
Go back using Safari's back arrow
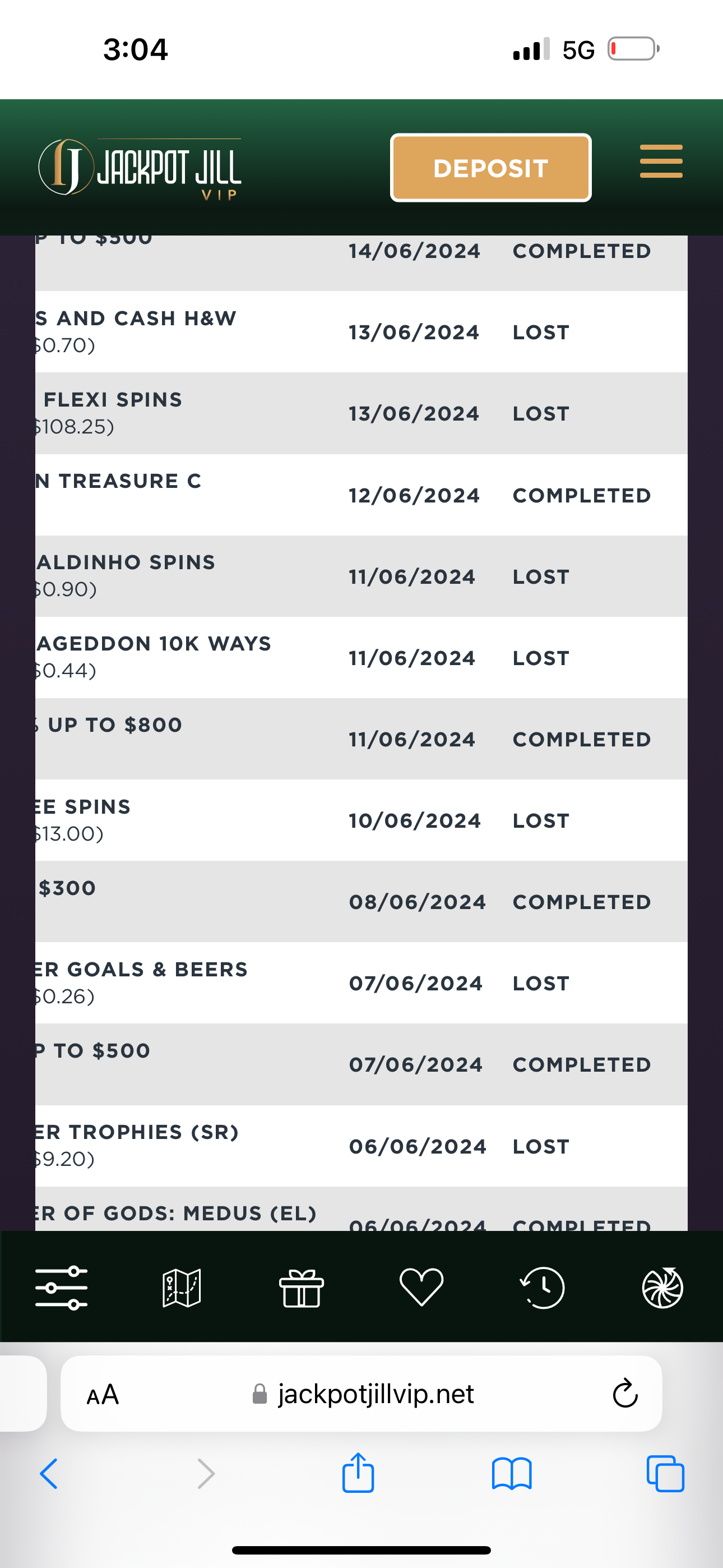[x=49, y=1474]
